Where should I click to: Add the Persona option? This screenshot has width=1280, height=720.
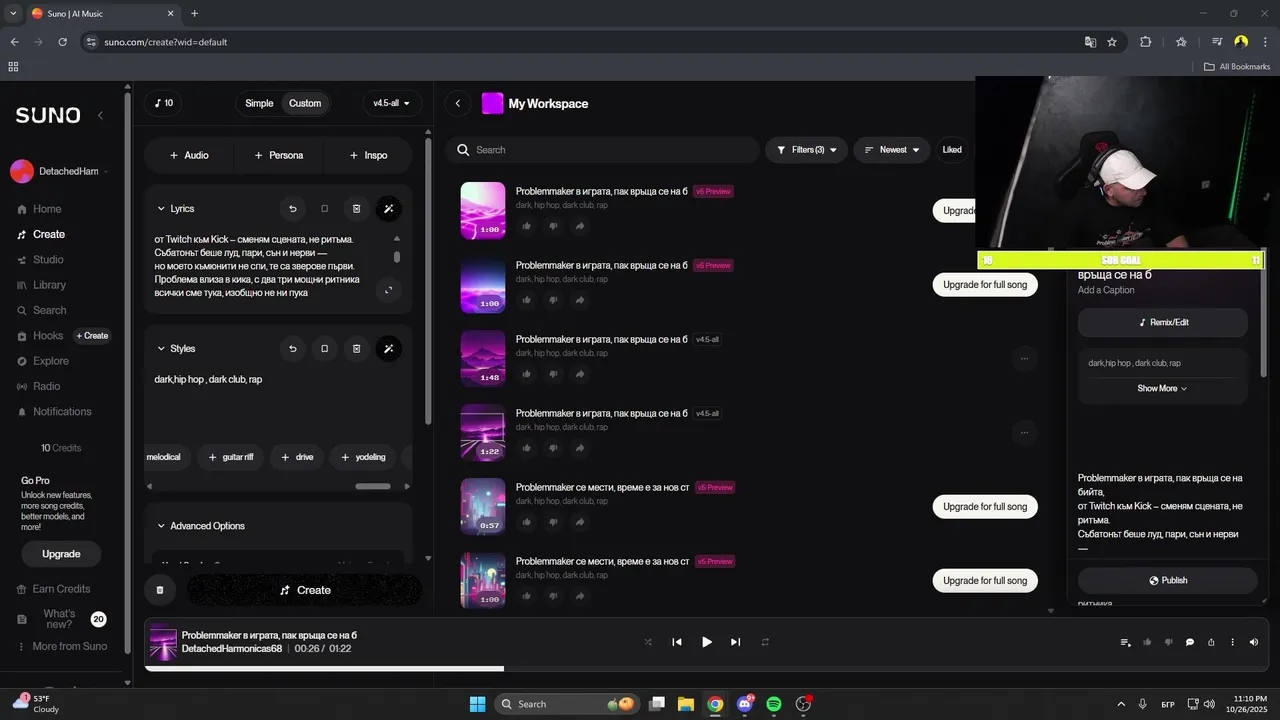click(278, 155)
